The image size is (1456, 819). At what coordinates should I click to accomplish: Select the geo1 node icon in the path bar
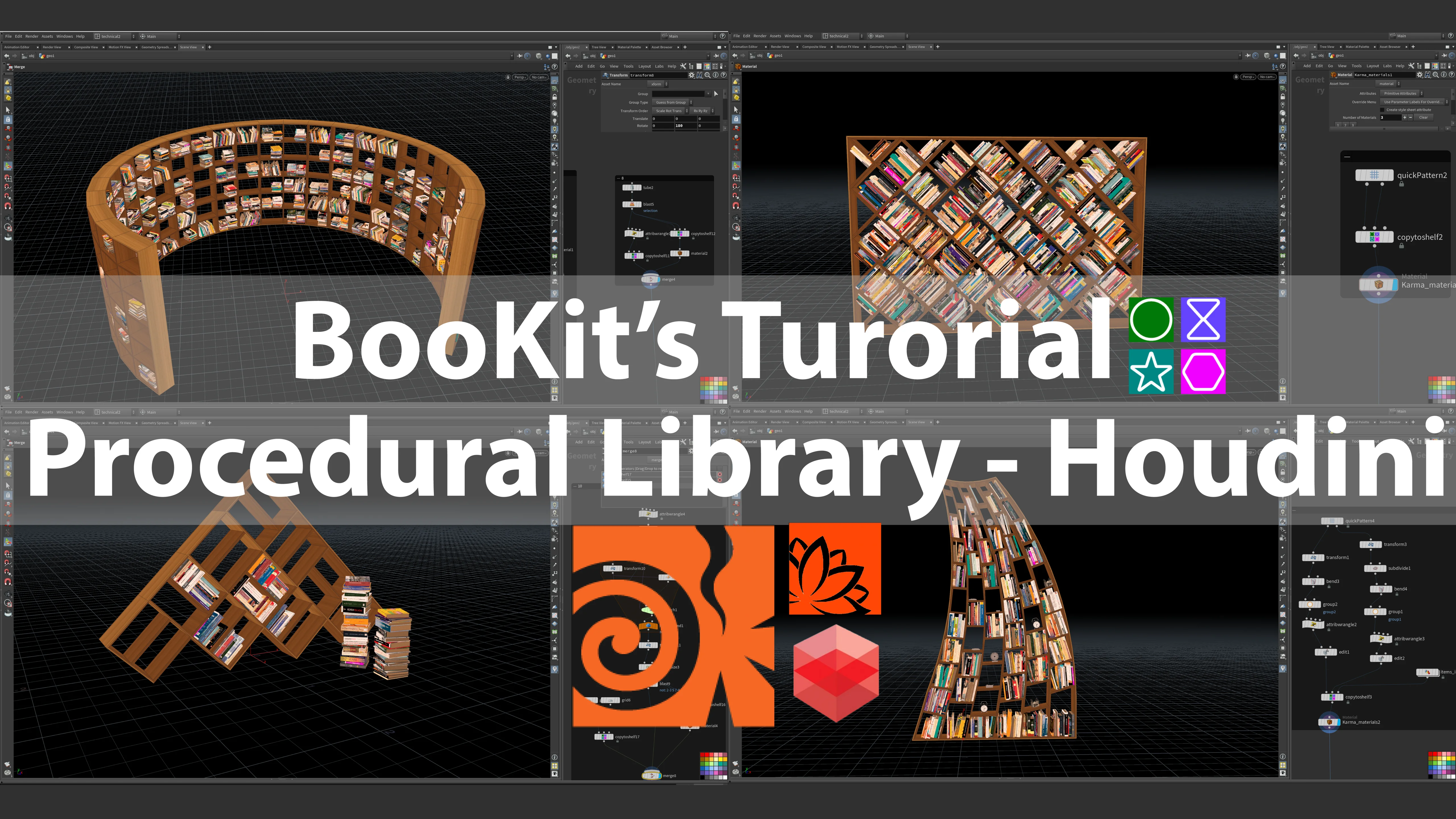click(603, 56)
